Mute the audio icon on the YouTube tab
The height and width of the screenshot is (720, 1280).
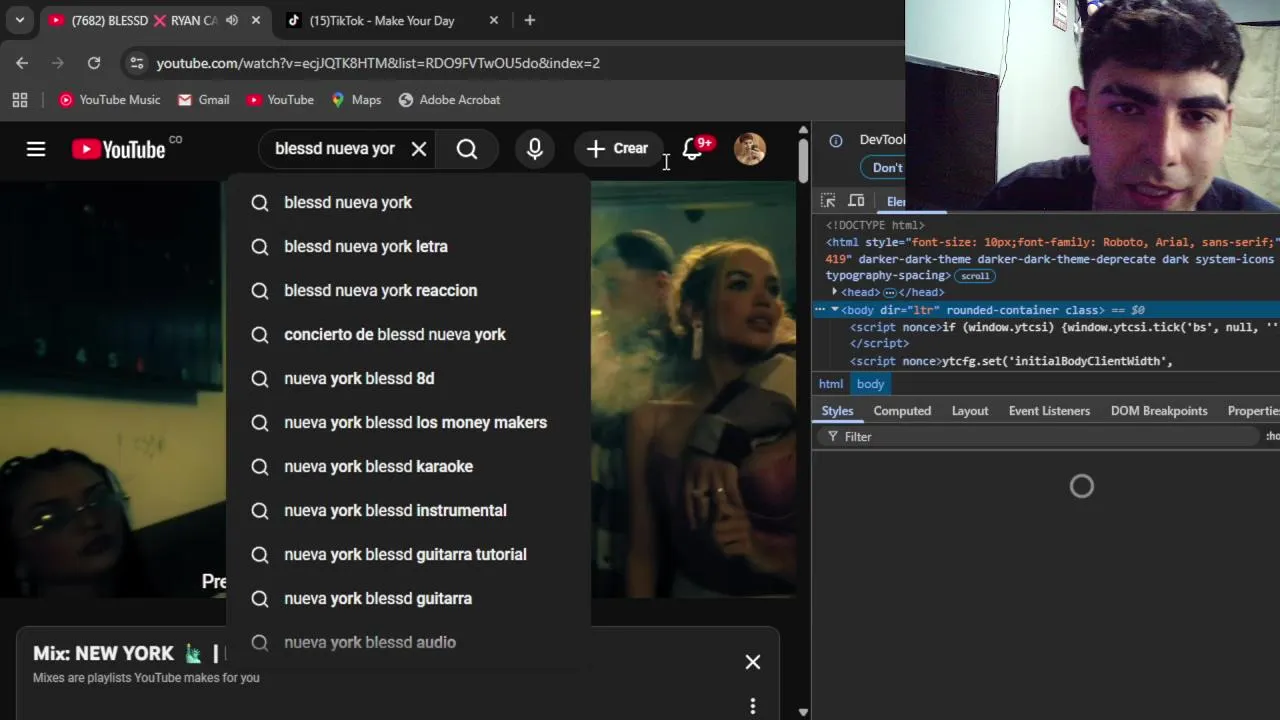(232, 20)
